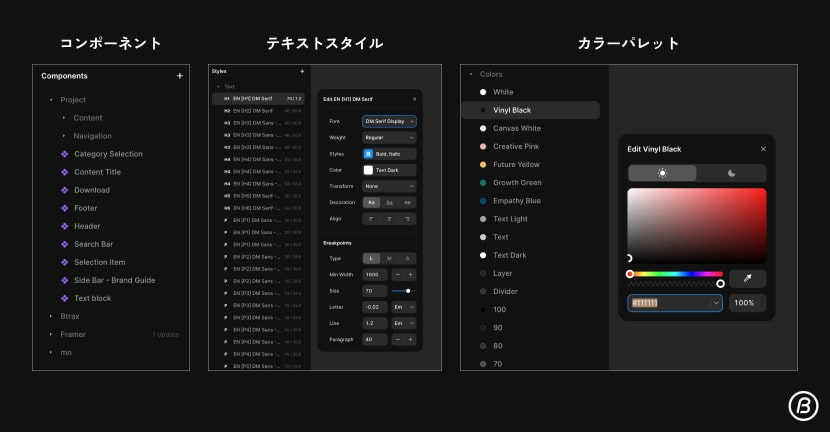The image size is (830, 432).
Task: Click the 100% opacity field
Action: (747, 303)
